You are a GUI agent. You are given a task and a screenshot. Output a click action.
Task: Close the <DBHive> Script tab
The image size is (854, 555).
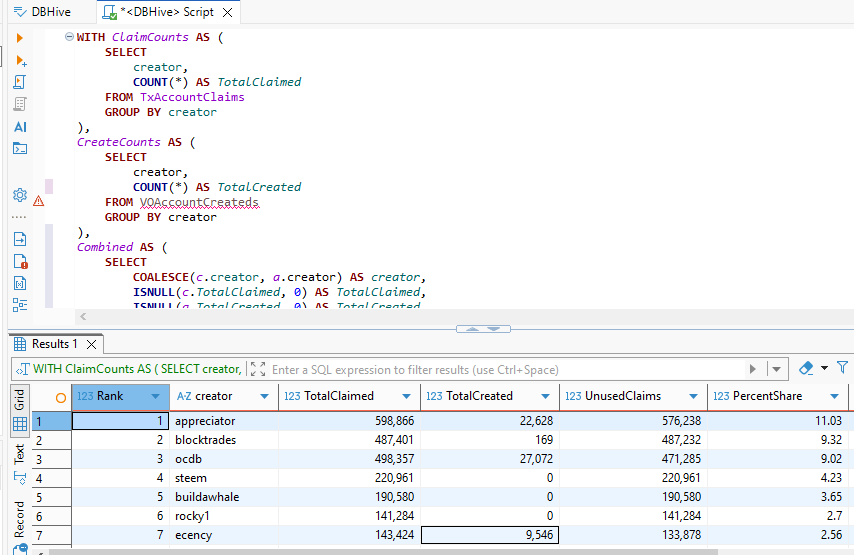(x=228, y=13)
